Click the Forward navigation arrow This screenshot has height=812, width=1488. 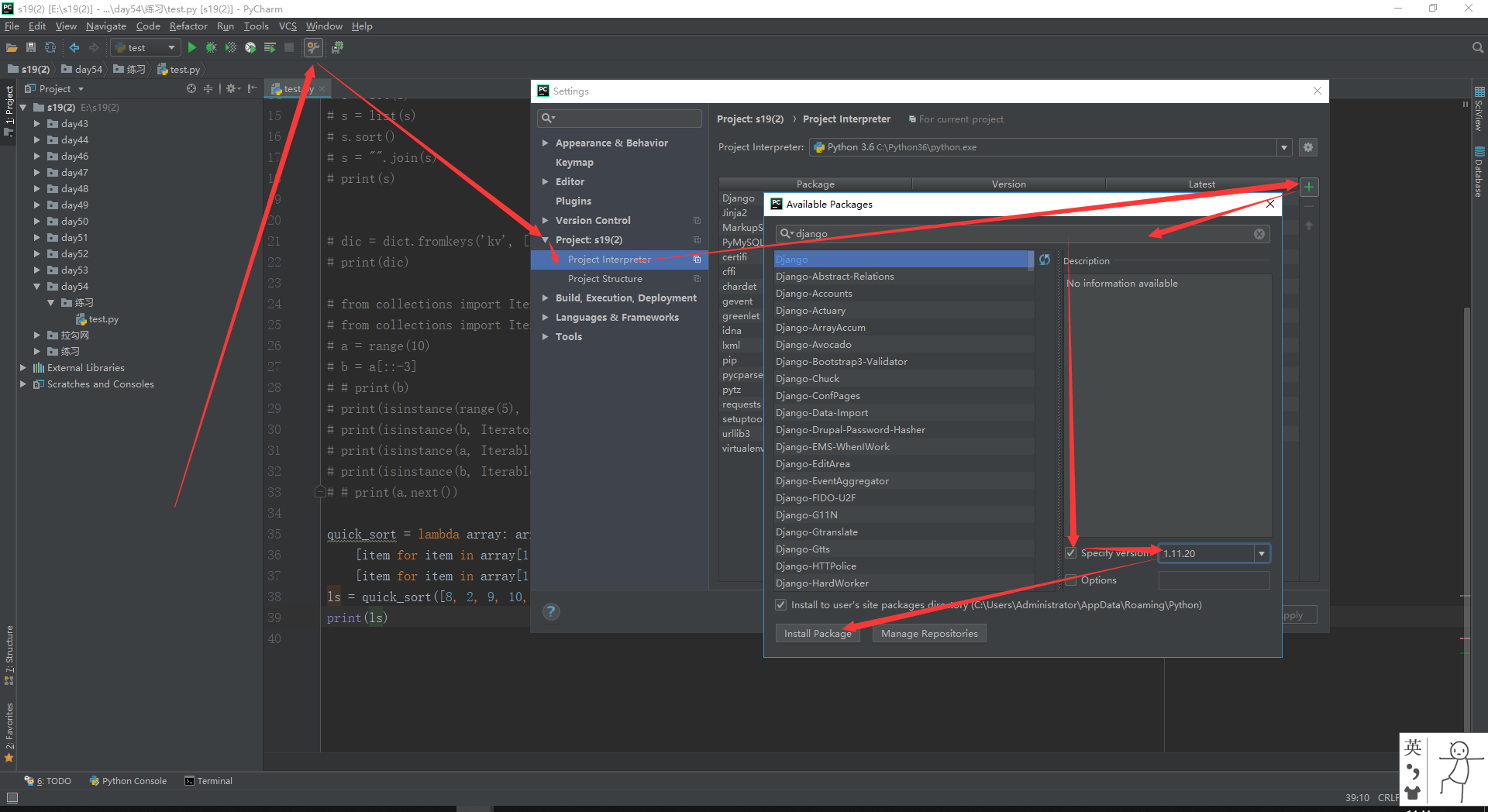pos(94,48)
